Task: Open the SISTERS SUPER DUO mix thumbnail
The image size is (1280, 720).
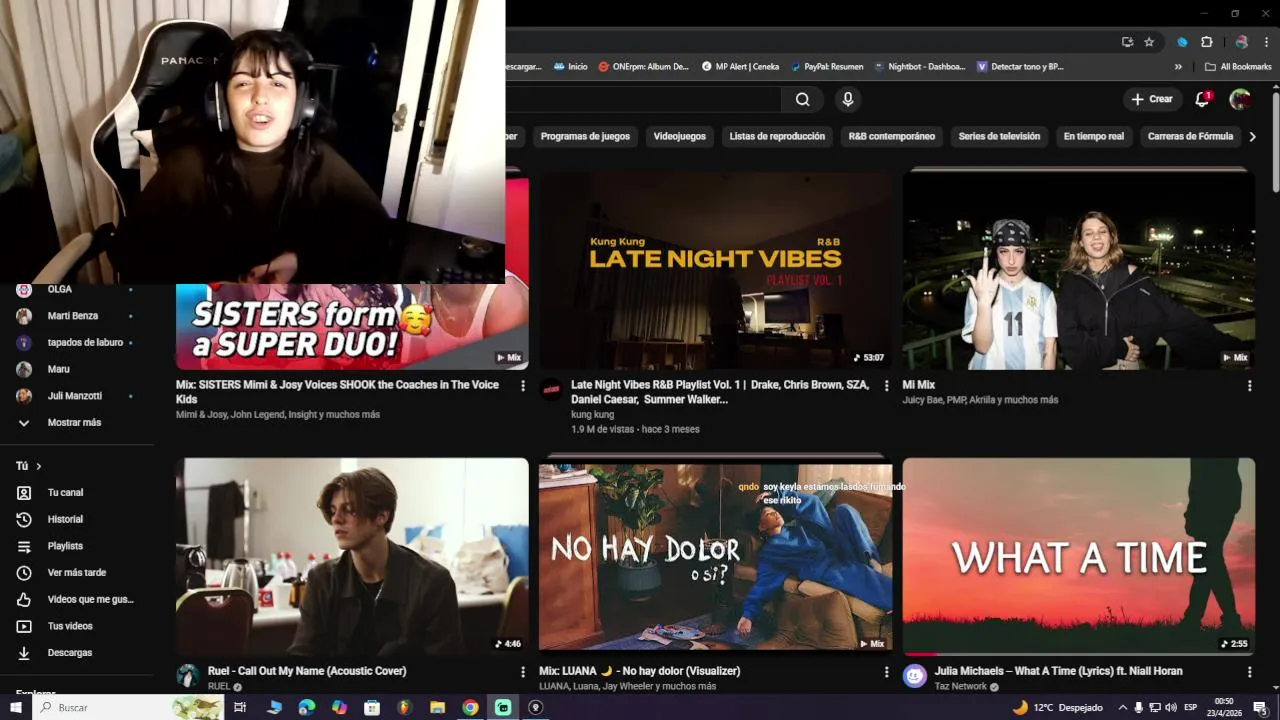Action: tap(352, 327)
